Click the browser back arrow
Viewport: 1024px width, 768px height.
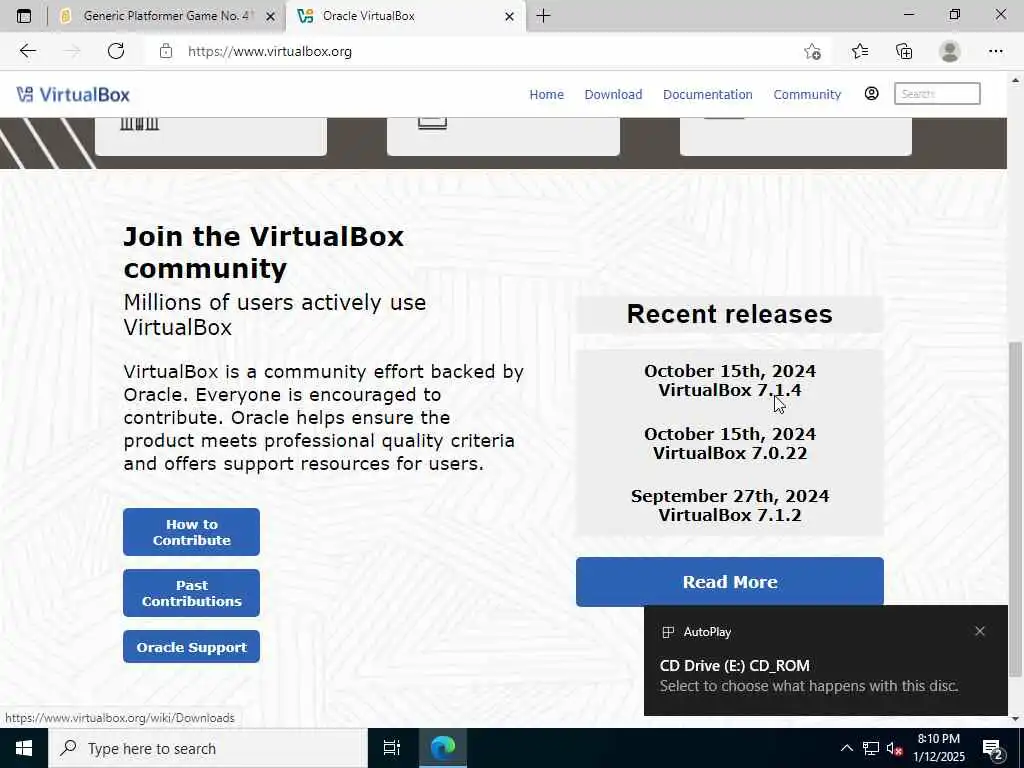click(x=27, y=51)
